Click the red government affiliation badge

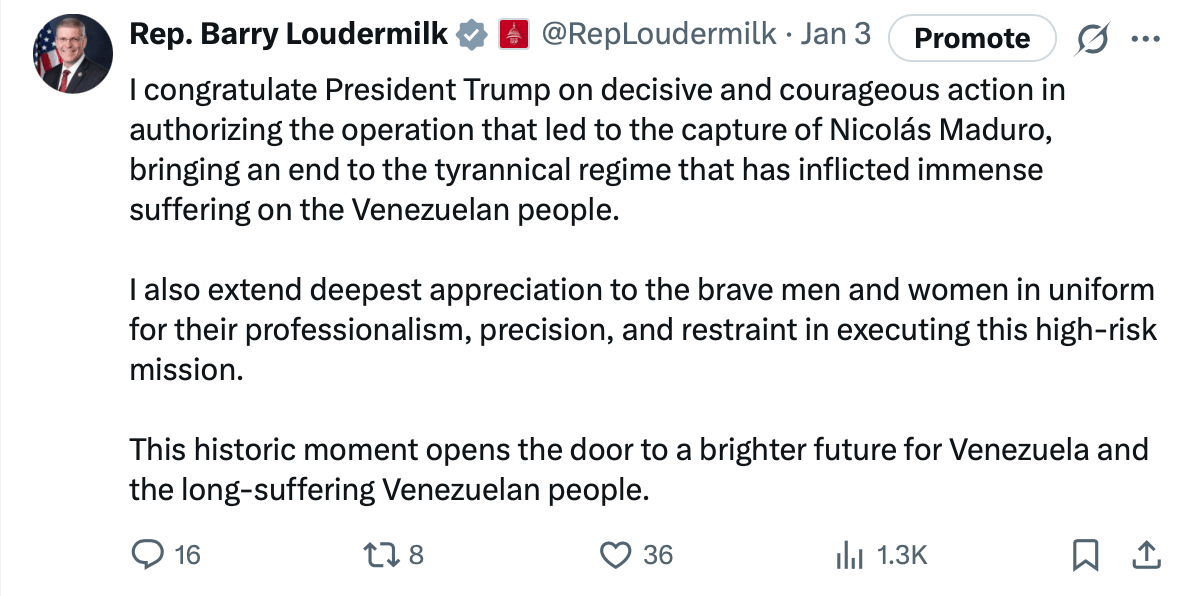coord(510,36)
